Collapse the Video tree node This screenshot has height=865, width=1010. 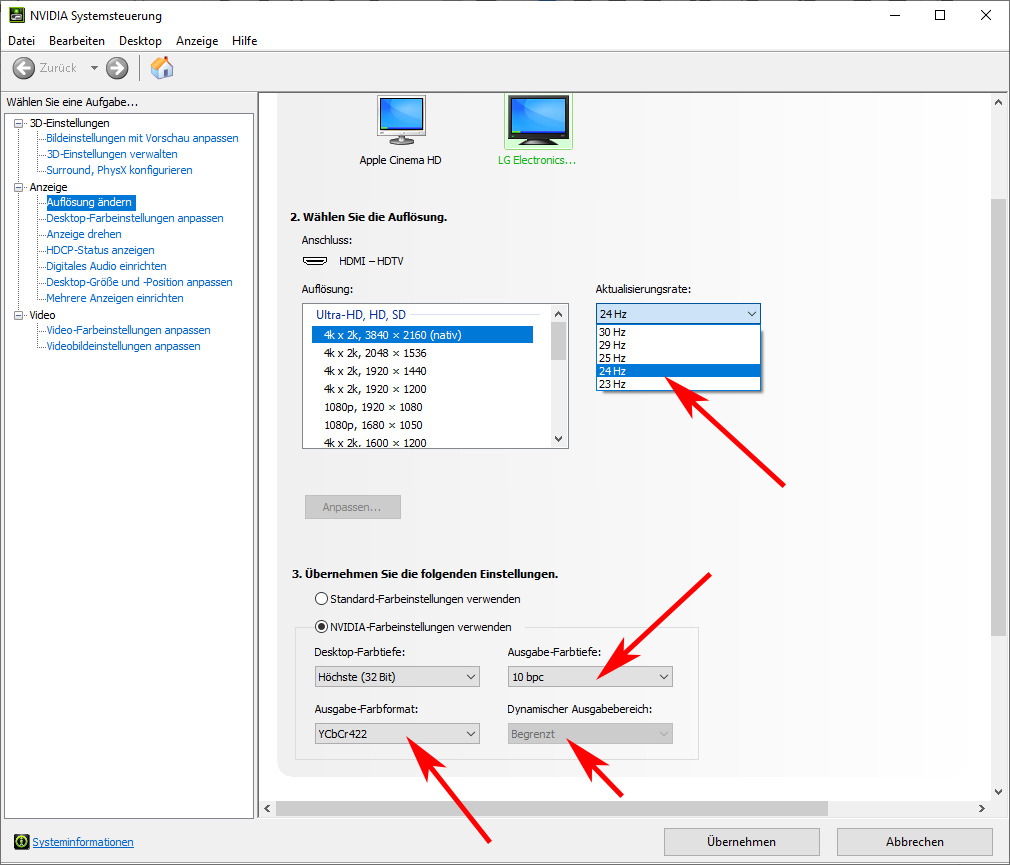pyautogui.click(x=19, y=315)
